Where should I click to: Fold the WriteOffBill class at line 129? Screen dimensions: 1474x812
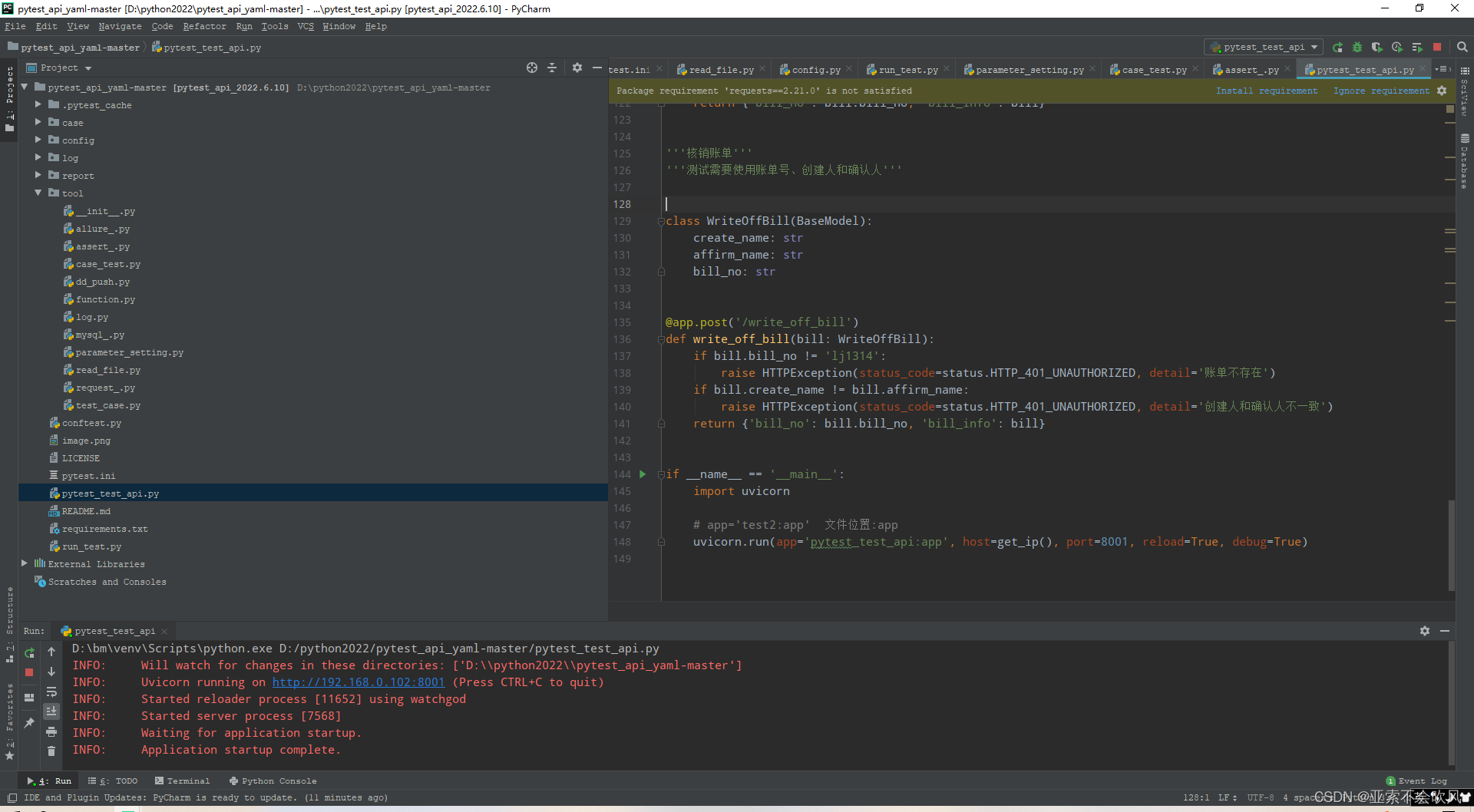click(x=660, y=221)
